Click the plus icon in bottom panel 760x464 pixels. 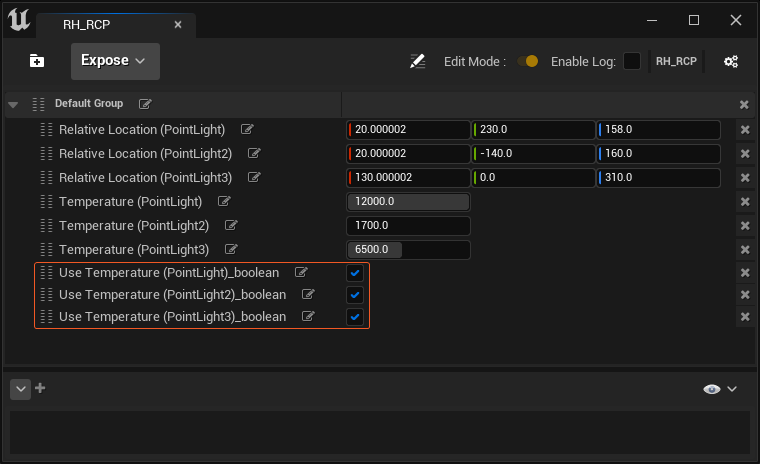coord(41,388)
